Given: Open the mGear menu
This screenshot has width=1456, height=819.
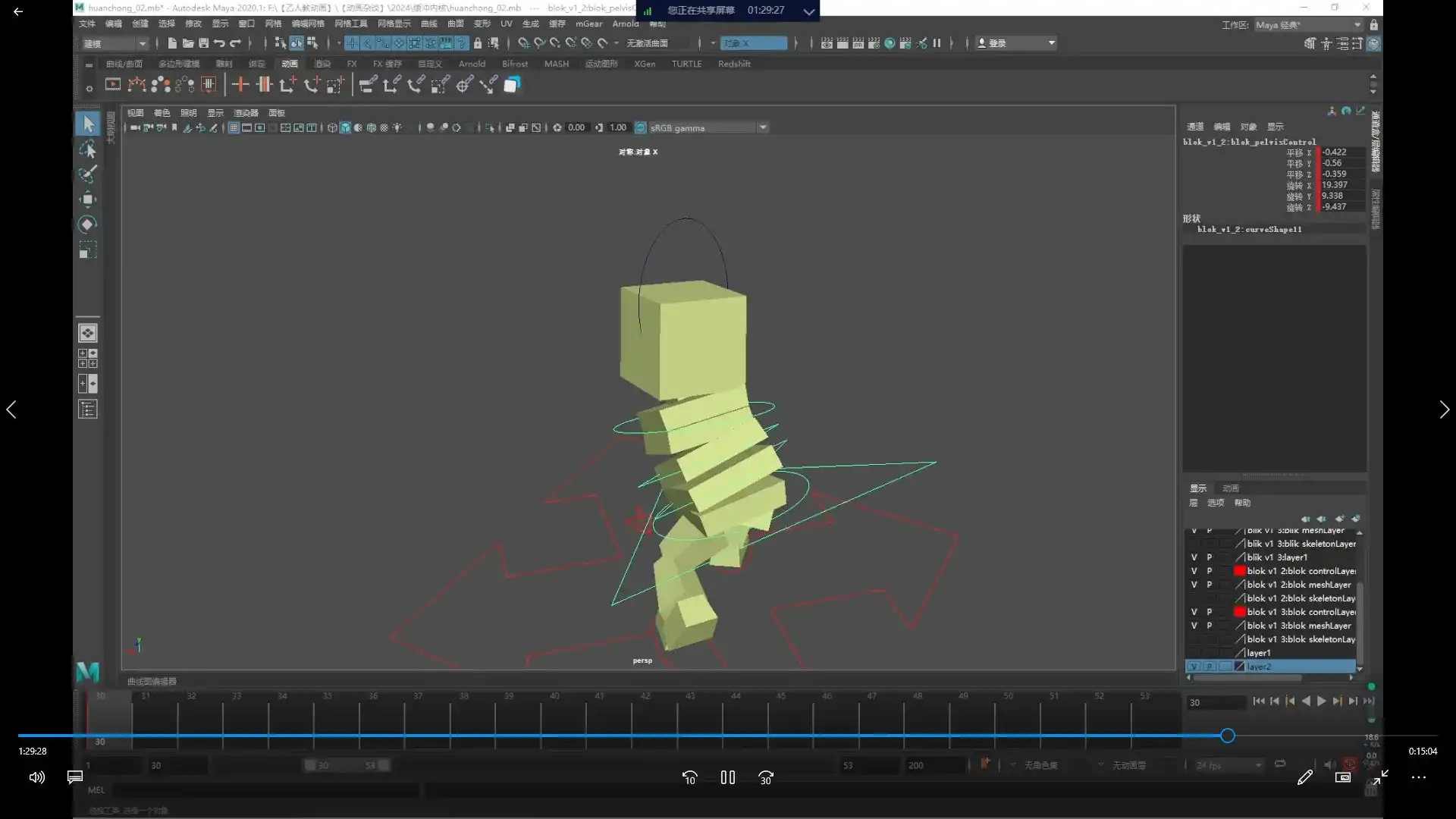Looking at the screenshot, I should pyautogui.click(x=588, y=24).
